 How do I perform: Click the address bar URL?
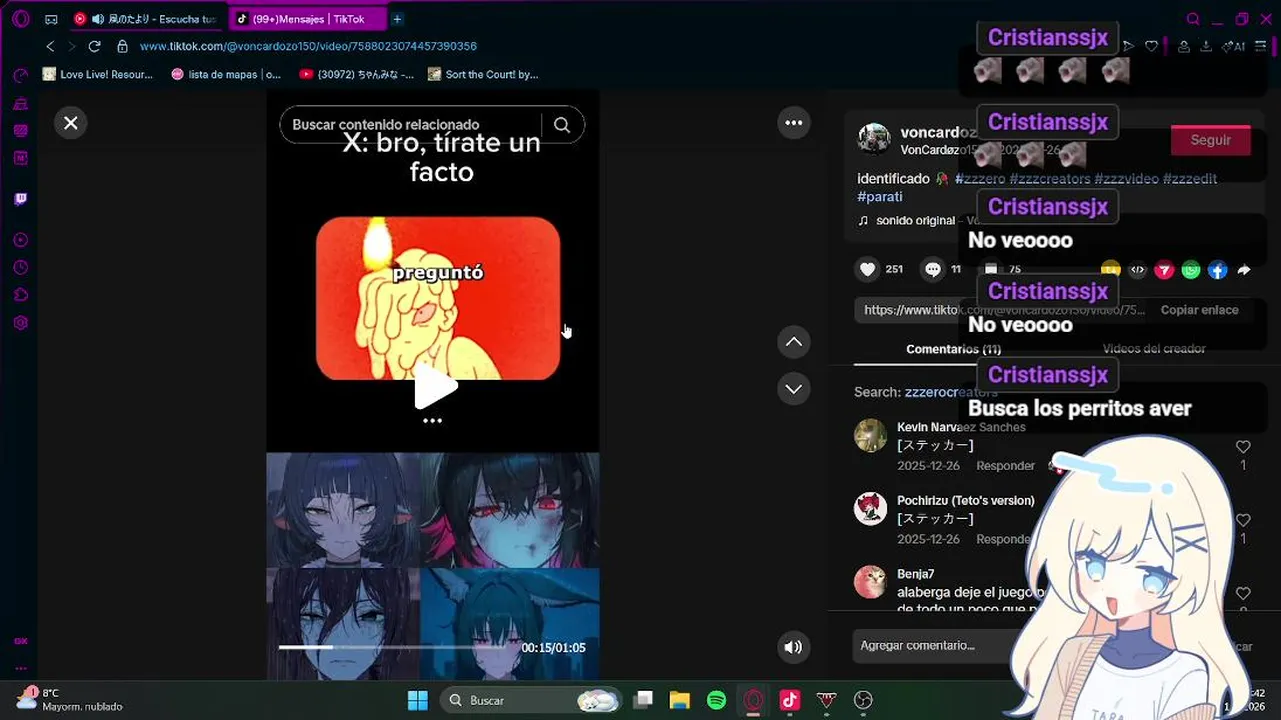tap(308, 46)
